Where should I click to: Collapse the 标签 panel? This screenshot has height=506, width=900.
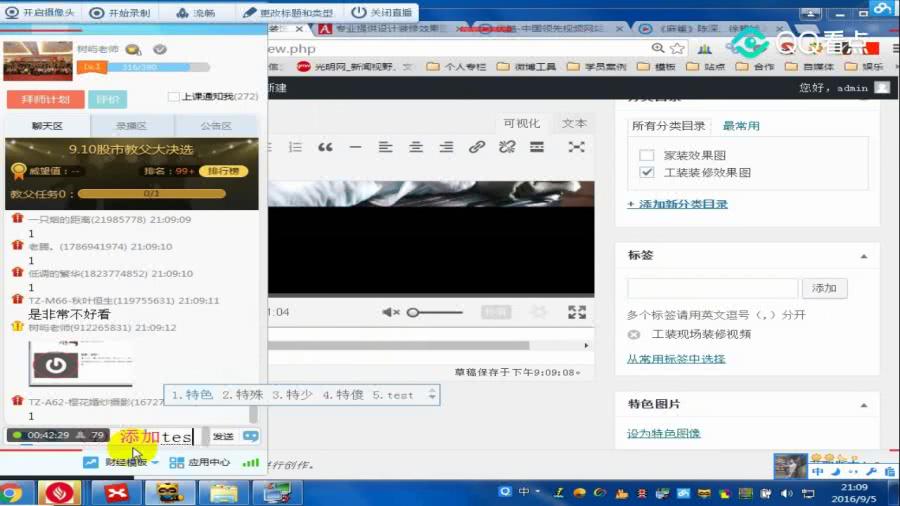(x=864, y=256)
